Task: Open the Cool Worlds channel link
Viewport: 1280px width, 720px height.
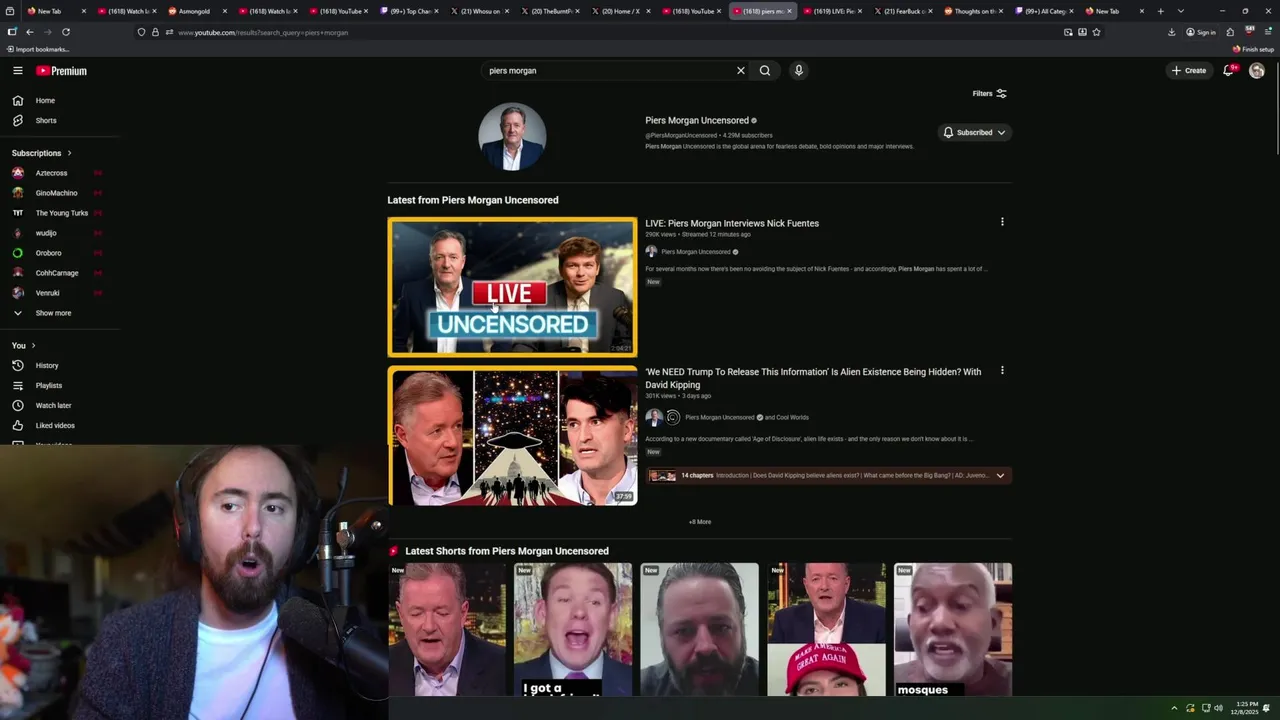Action: [791, 417]
